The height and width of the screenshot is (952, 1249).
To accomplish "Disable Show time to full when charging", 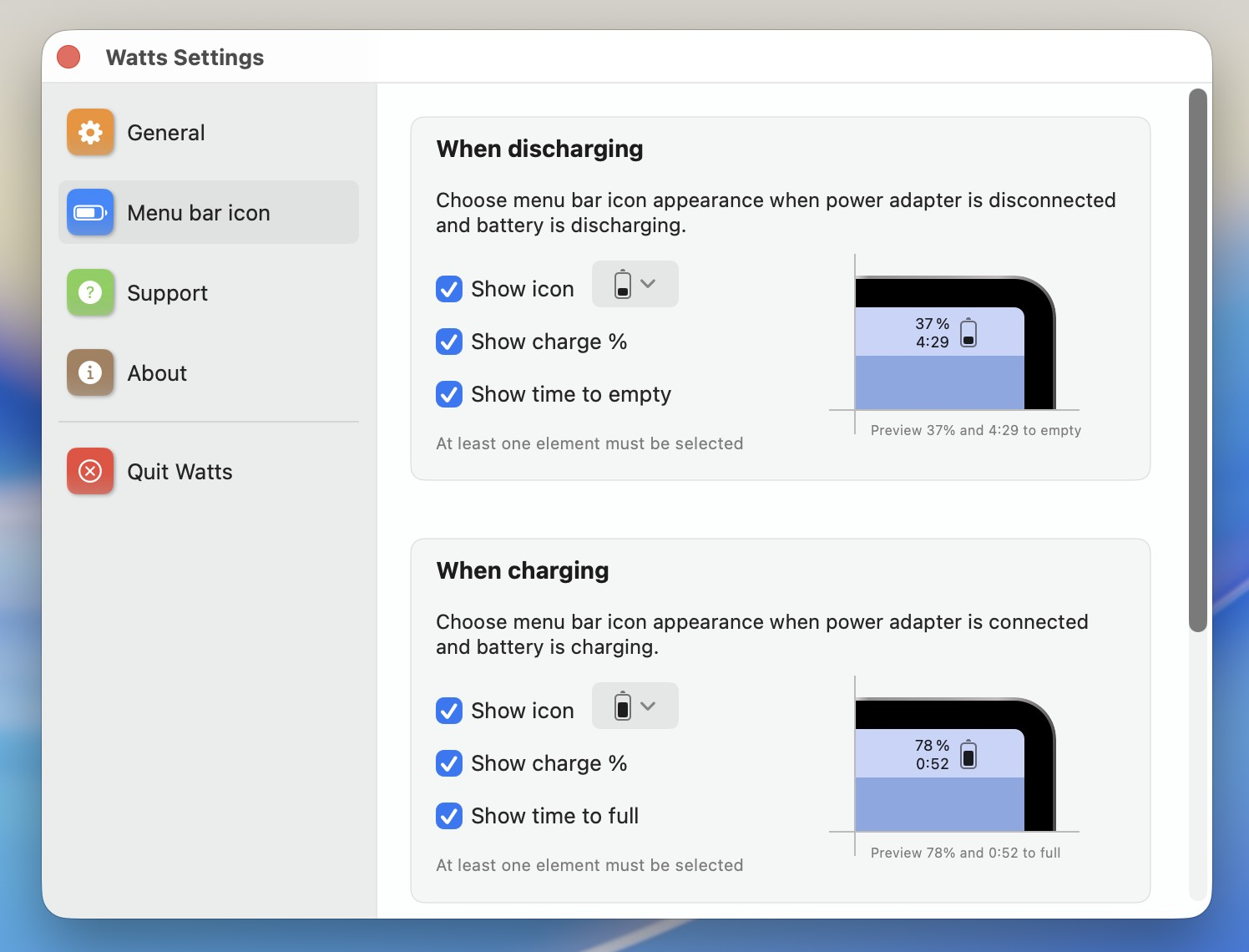I will (x=449, y=816).
